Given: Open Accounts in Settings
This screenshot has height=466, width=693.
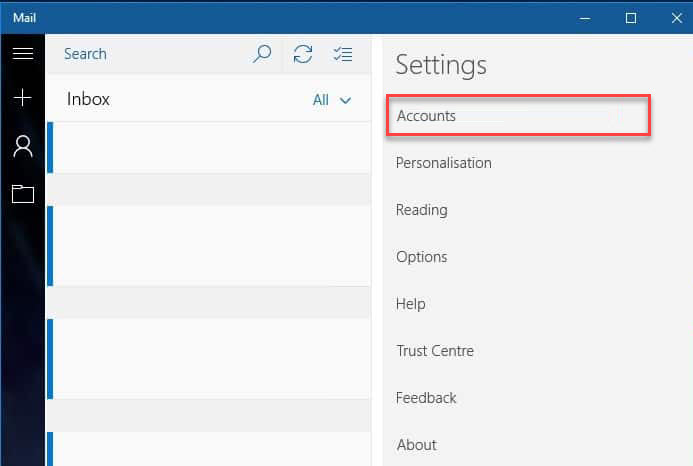Looking at the screenshot, I should coord(518,115).
